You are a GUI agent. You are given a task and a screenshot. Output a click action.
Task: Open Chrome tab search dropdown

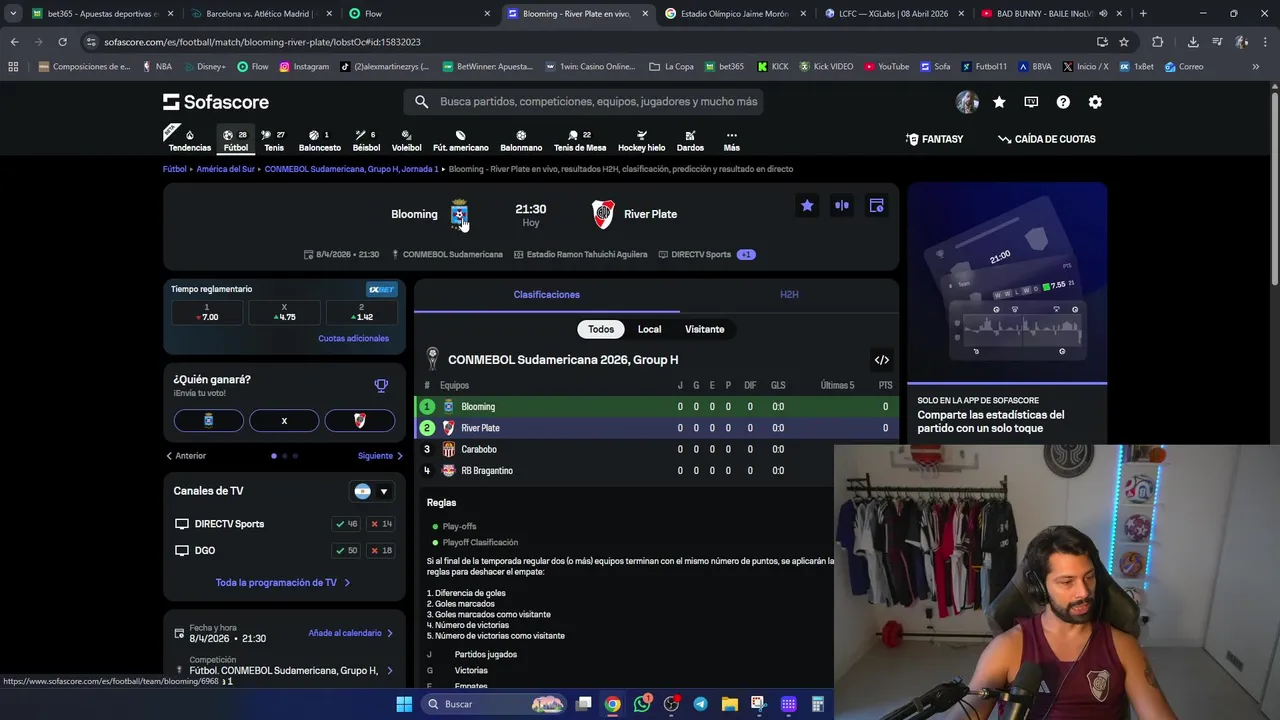[x=13, y=14]
